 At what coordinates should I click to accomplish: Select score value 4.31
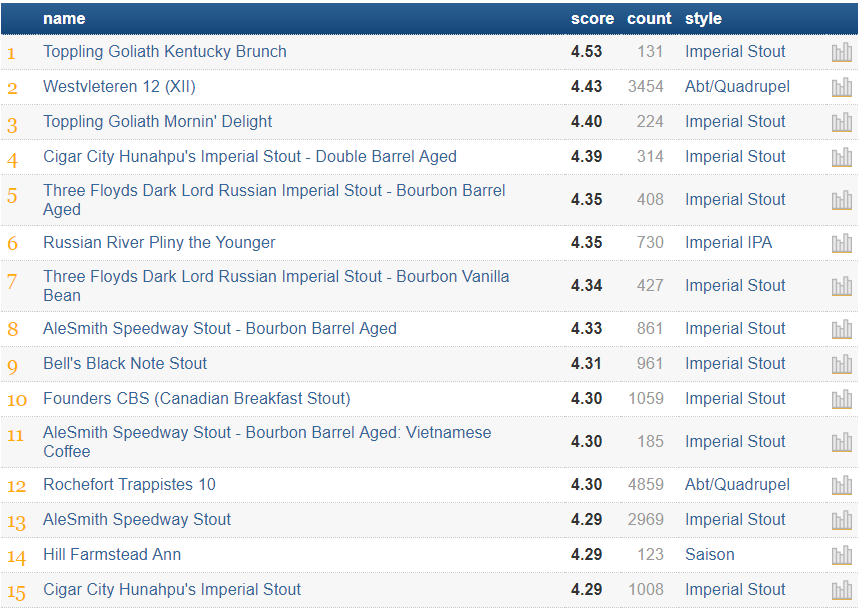587,364
